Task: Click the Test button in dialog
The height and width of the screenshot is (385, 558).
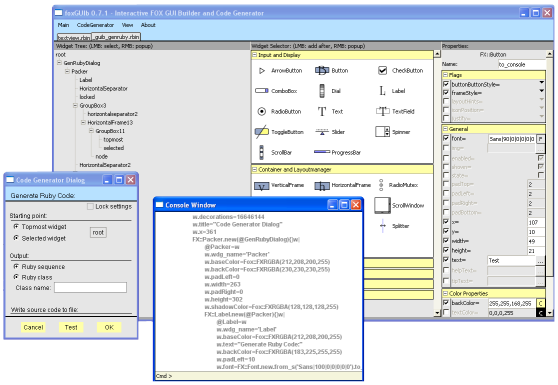Action: click(71, 327)
